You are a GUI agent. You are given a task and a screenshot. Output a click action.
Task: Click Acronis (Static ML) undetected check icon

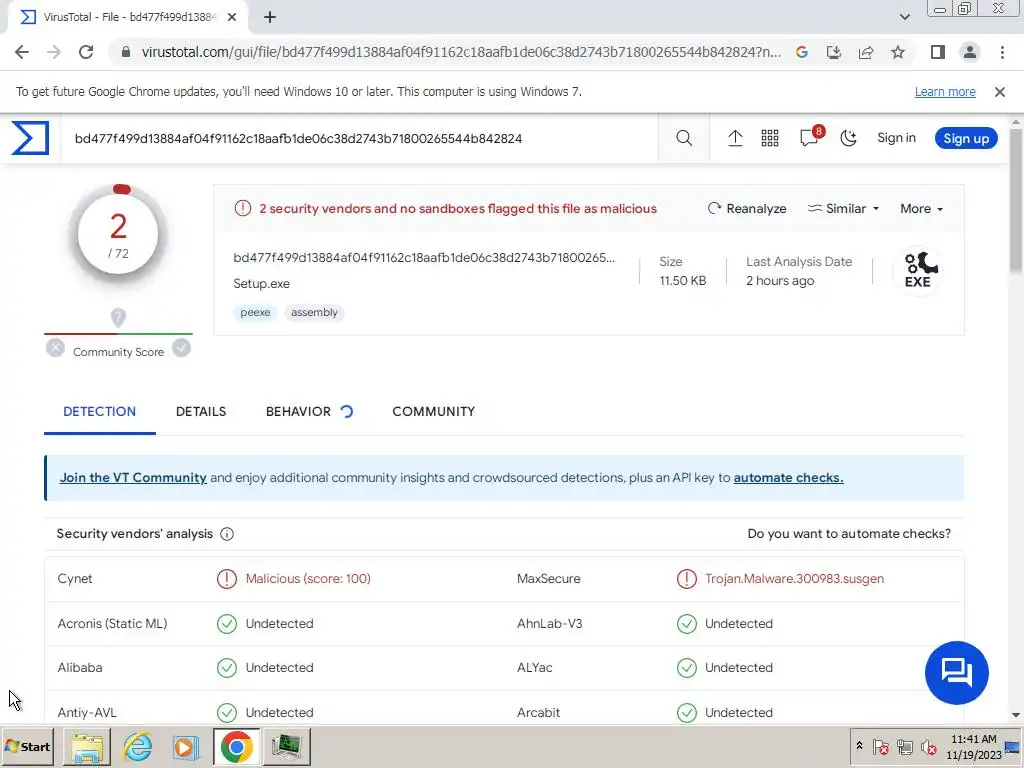(x=227, y=624)
